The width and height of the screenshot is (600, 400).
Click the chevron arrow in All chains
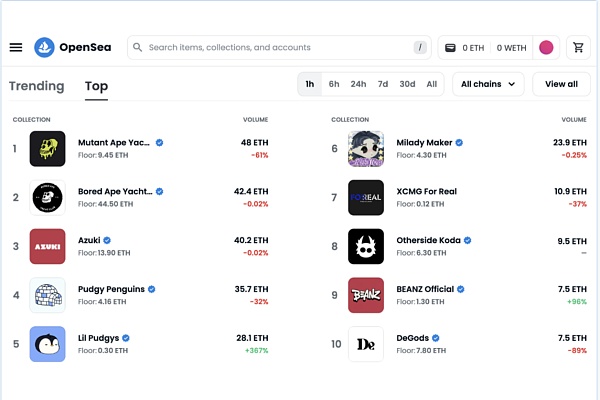pyautogui.click(x=512, y=84)
